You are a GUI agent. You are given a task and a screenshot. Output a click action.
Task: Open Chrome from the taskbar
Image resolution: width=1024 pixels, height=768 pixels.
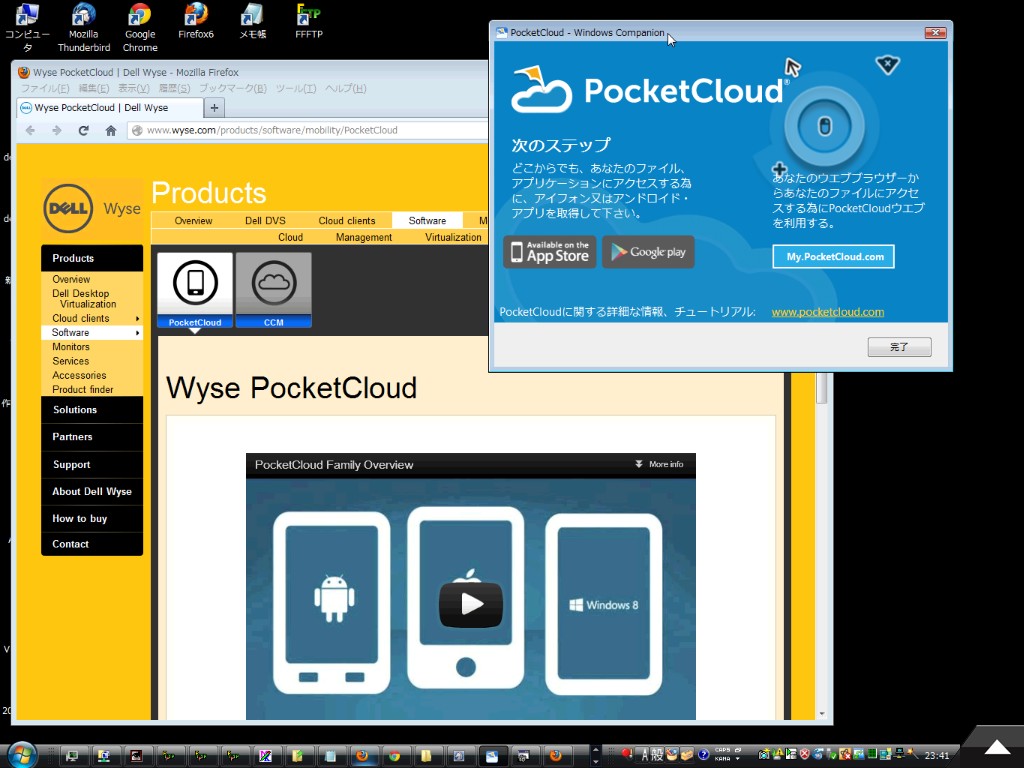[394, 756]
